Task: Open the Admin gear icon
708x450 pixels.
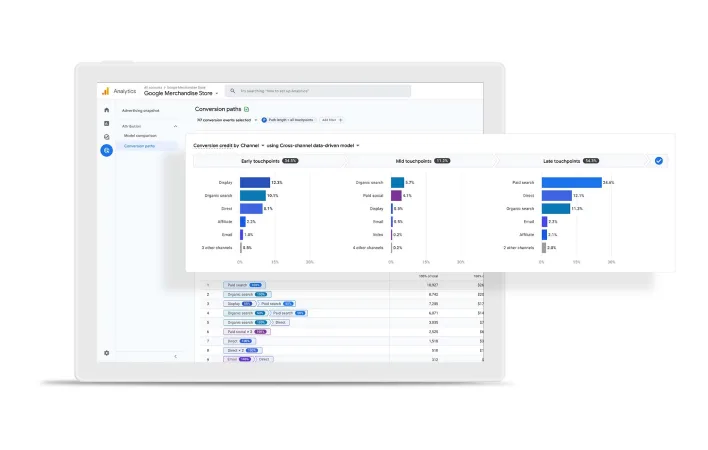Action: pos(107,353)
